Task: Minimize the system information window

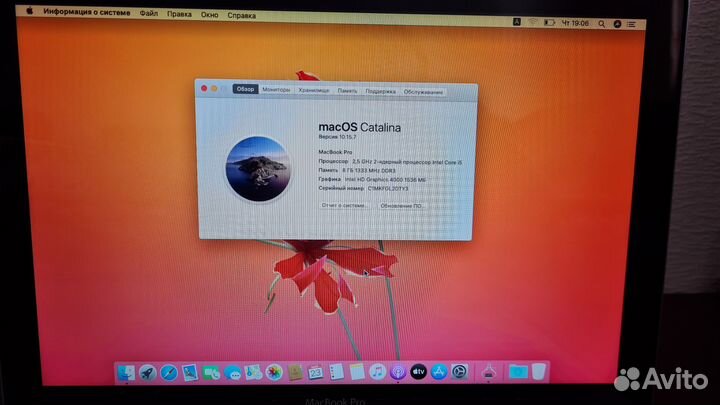Action: (214, 89)
